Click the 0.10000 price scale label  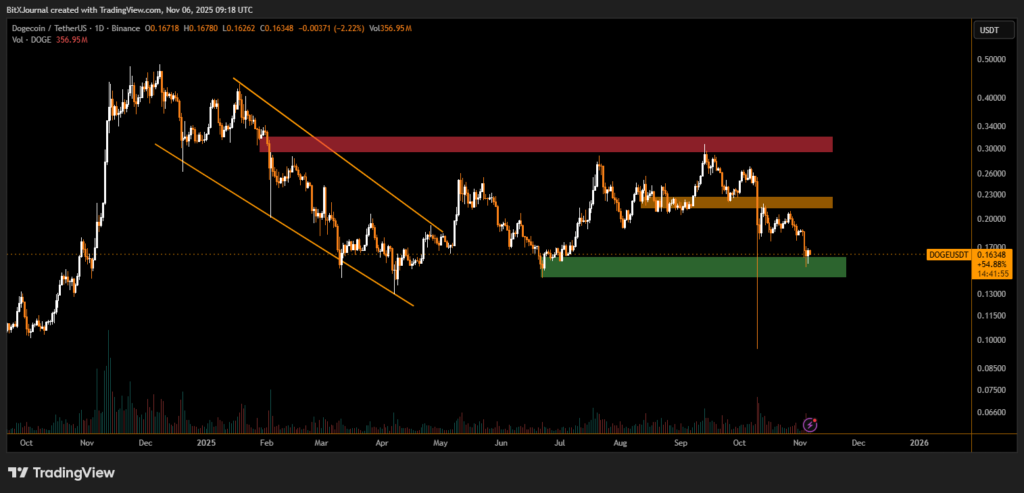coord(990,340)
